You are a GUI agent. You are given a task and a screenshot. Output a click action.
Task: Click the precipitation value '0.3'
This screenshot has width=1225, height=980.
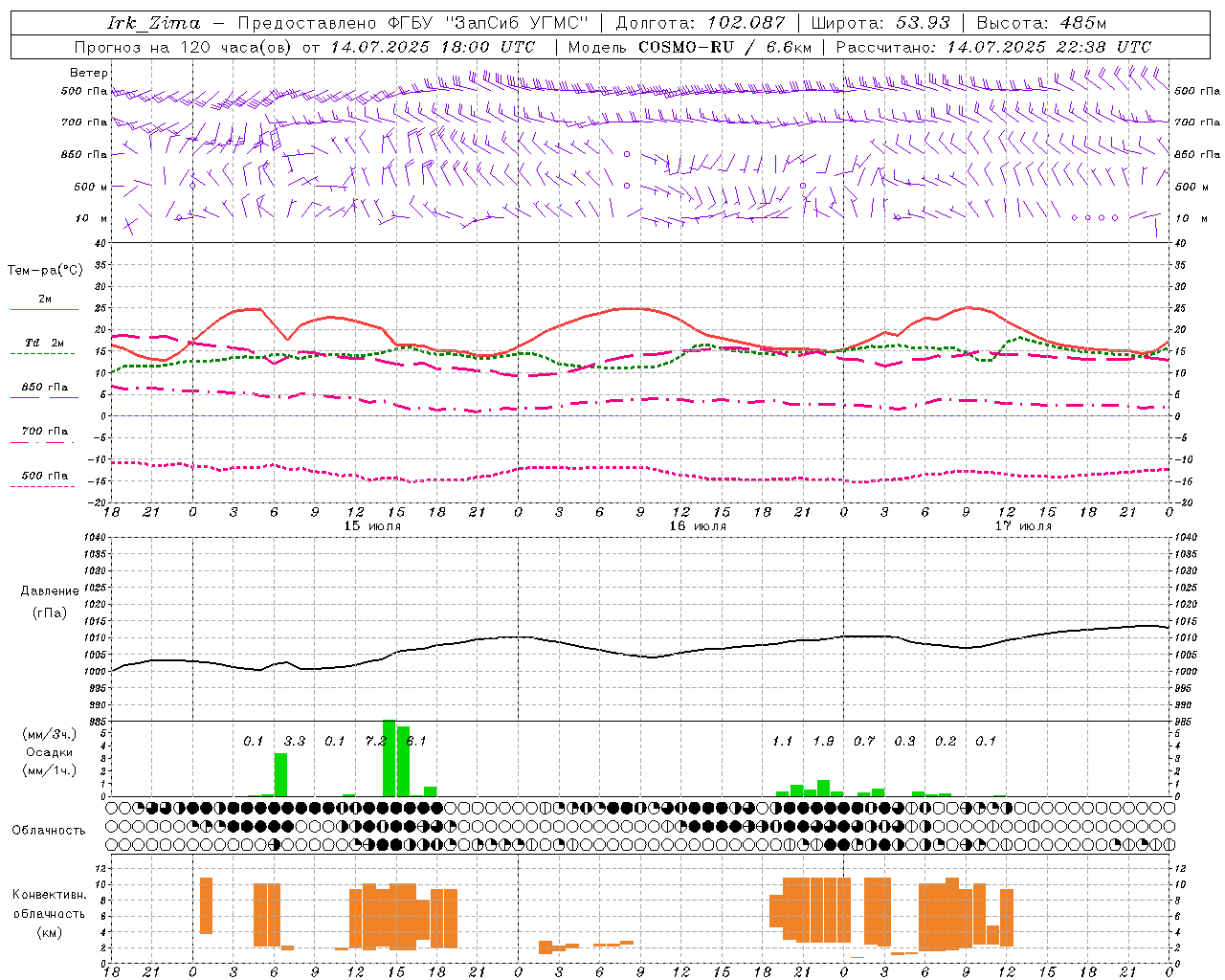coord(904,742)
